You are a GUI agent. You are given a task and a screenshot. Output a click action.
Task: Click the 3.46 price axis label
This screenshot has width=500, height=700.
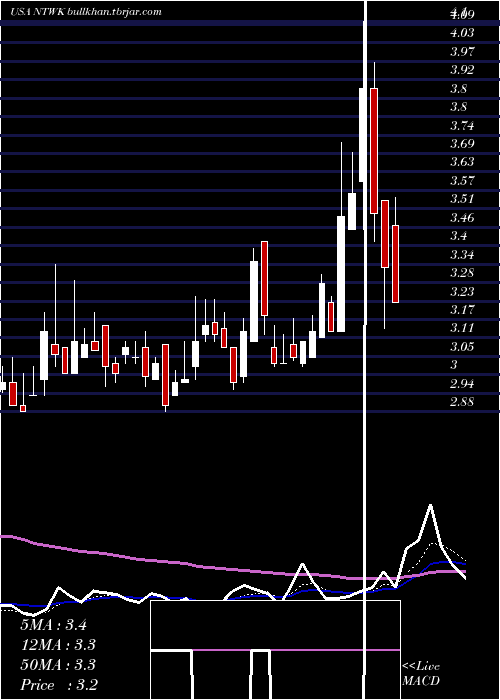tap(462, 218)
